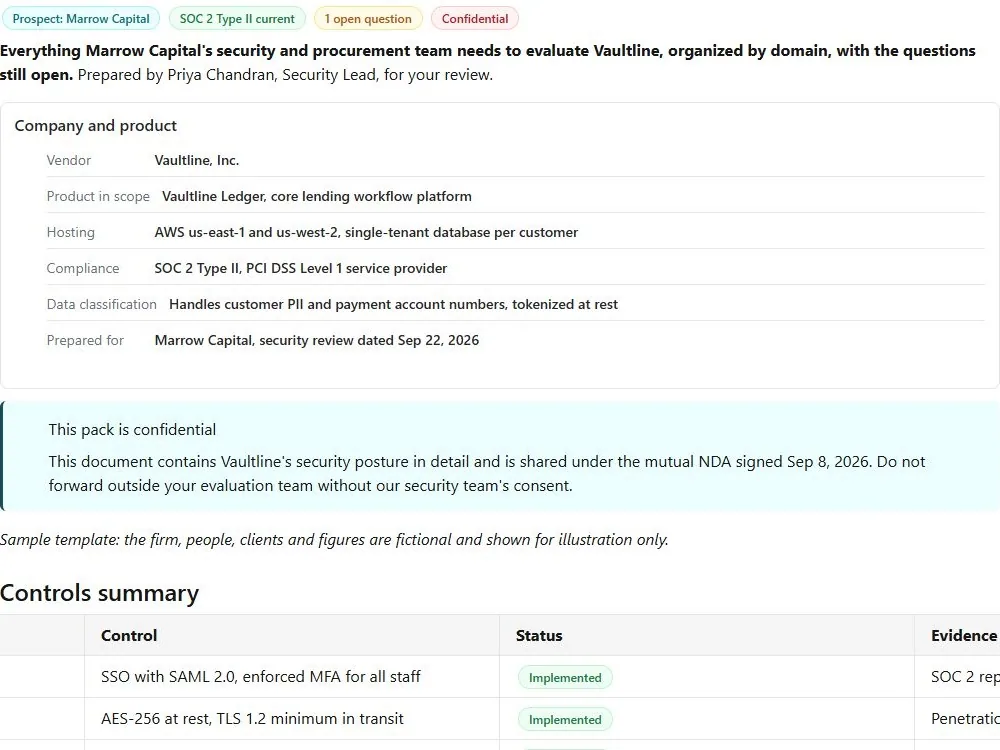Click the 'Data classification' label

[101, 304]
